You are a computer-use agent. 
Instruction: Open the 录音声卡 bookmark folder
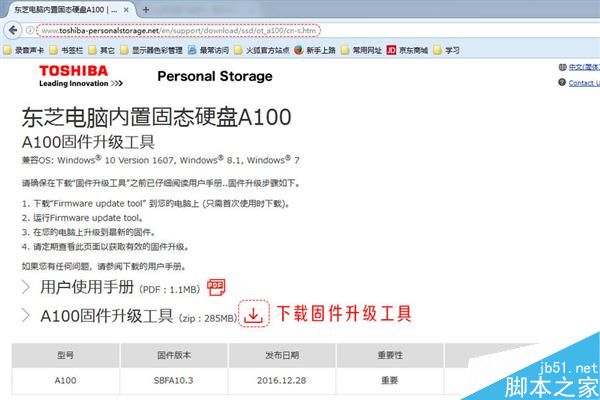tap(24, 50)
